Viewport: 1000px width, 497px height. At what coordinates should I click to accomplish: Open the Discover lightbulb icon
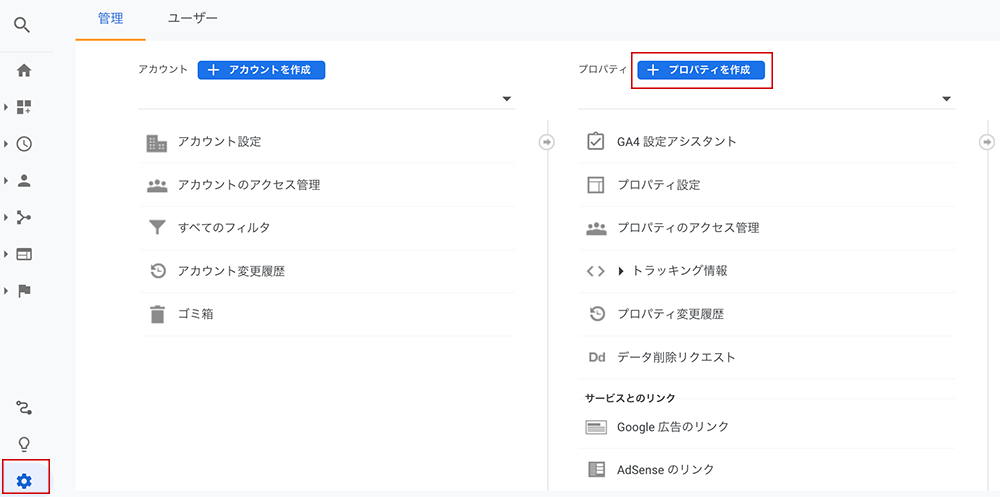coord(24,444)
